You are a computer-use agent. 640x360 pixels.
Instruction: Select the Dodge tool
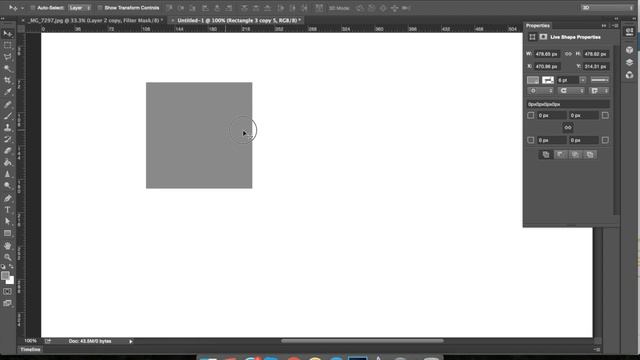(x=8, y=186)
